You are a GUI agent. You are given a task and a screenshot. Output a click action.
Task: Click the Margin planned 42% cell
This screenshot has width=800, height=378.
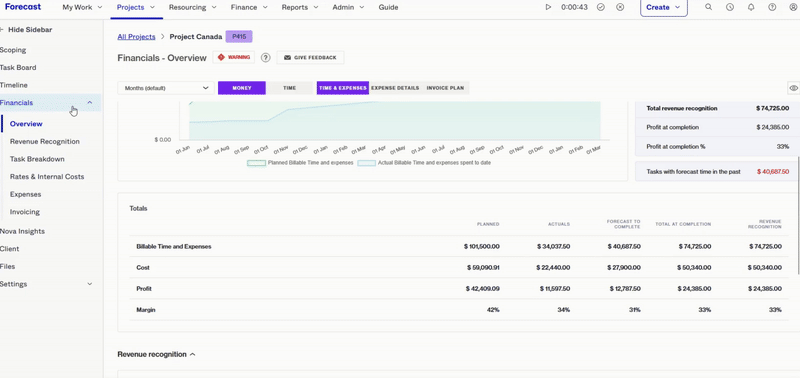493,310
